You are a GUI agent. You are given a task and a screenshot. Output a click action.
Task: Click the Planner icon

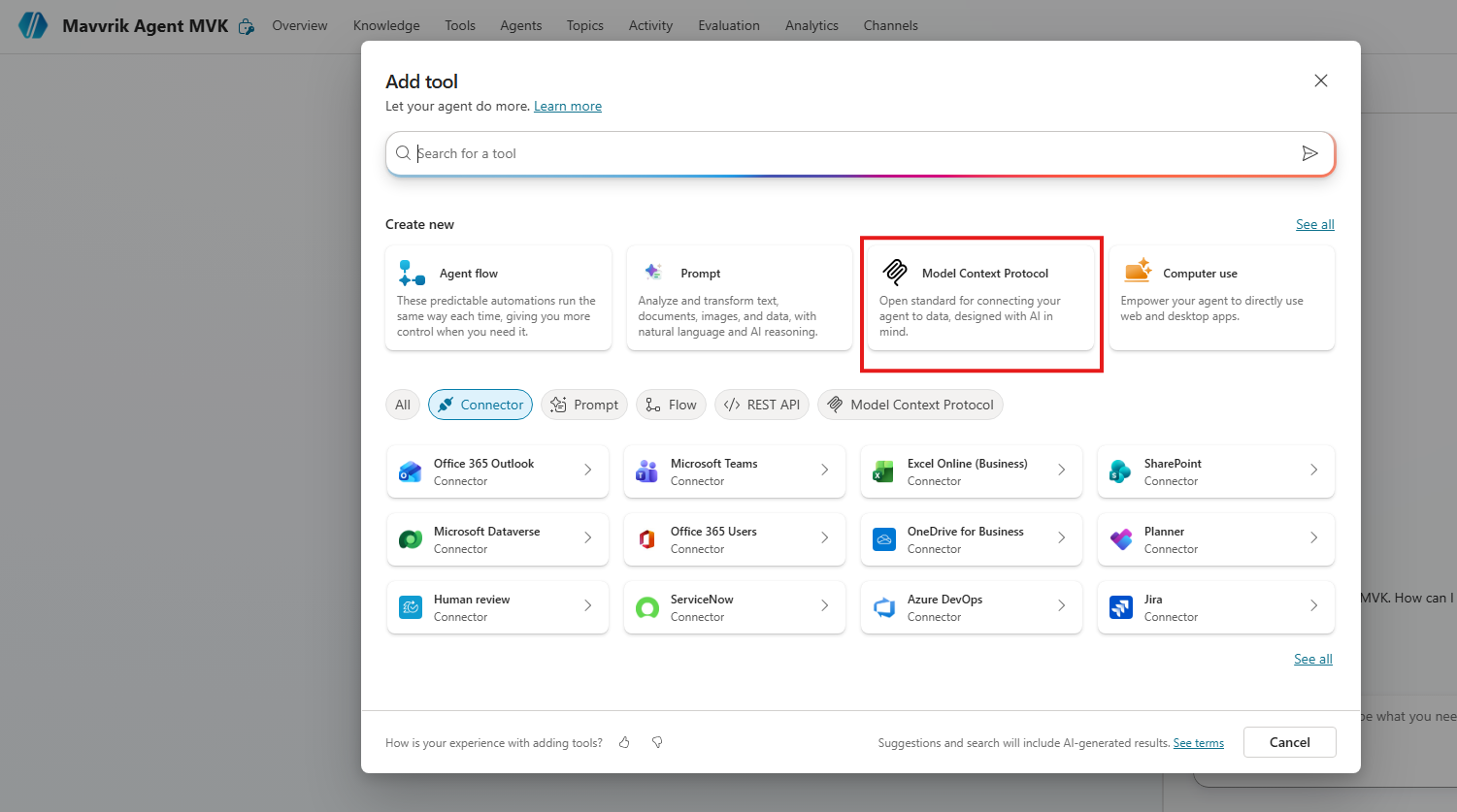1120,540
